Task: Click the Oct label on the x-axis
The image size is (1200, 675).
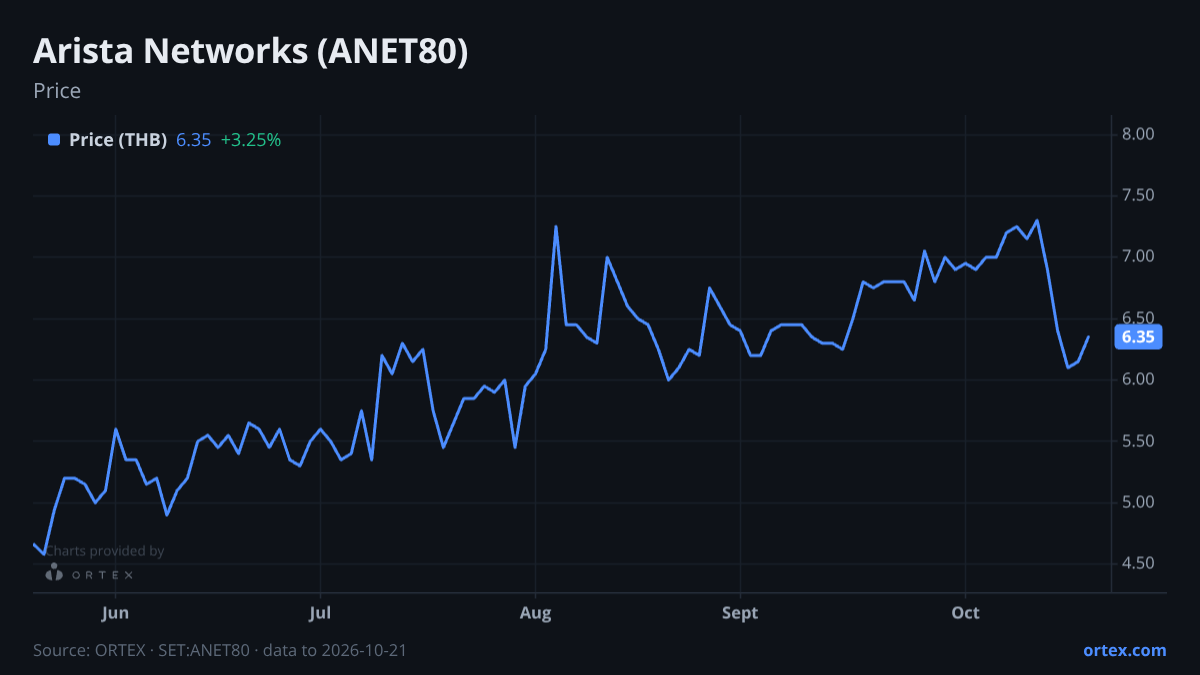Action: 965,612
